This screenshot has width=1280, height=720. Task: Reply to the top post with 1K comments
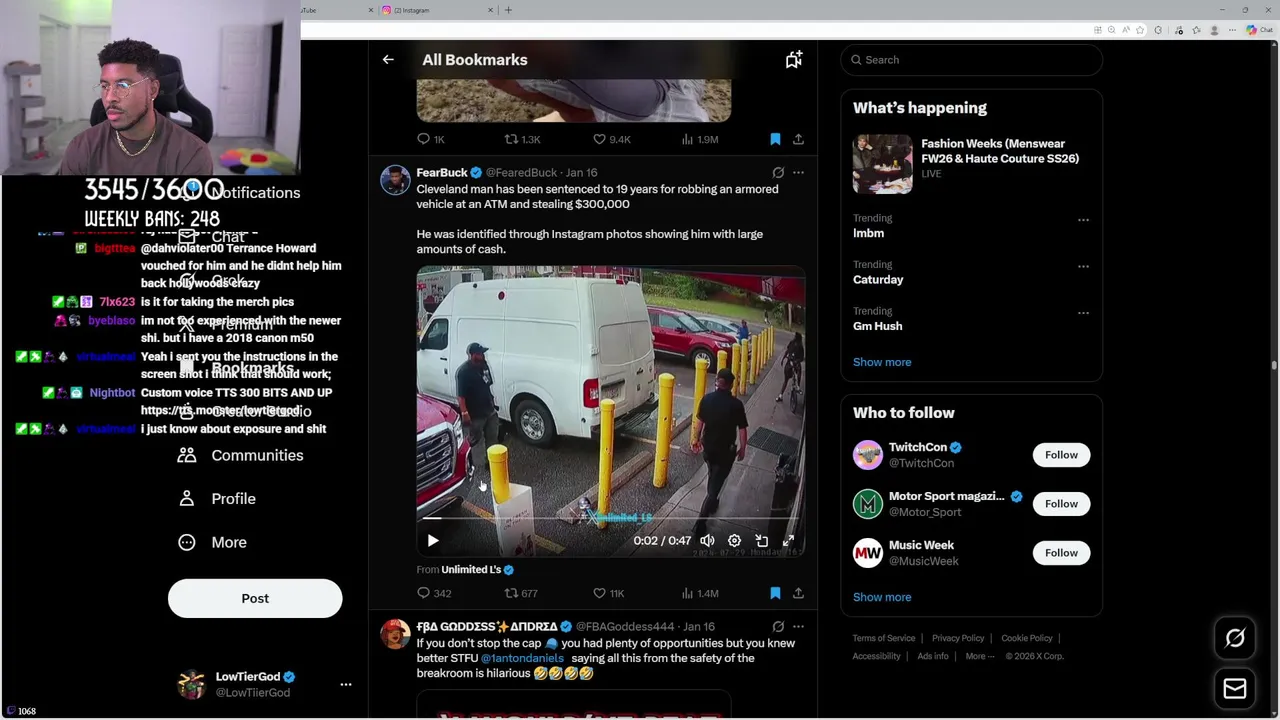(x=431, y=139)
